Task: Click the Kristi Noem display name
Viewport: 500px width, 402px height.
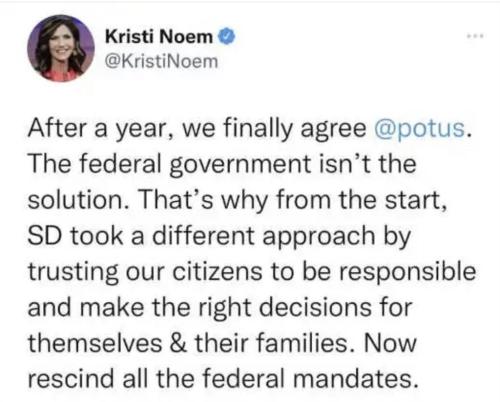Action: click(159, 36)
